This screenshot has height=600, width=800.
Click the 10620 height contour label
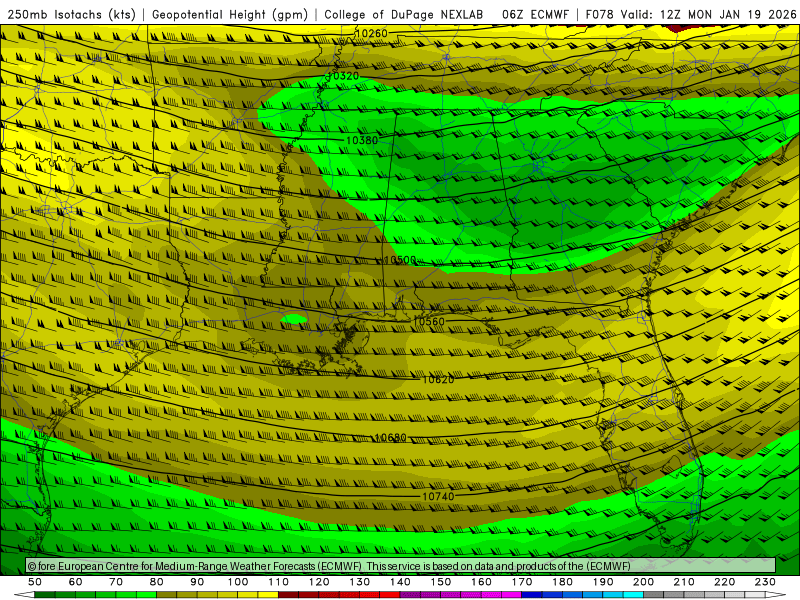[438, 380]
